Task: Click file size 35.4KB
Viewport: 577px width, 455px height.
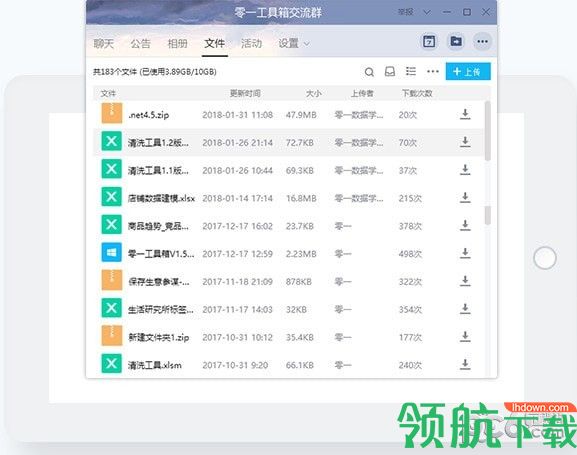Action: [x=300, y=337]
